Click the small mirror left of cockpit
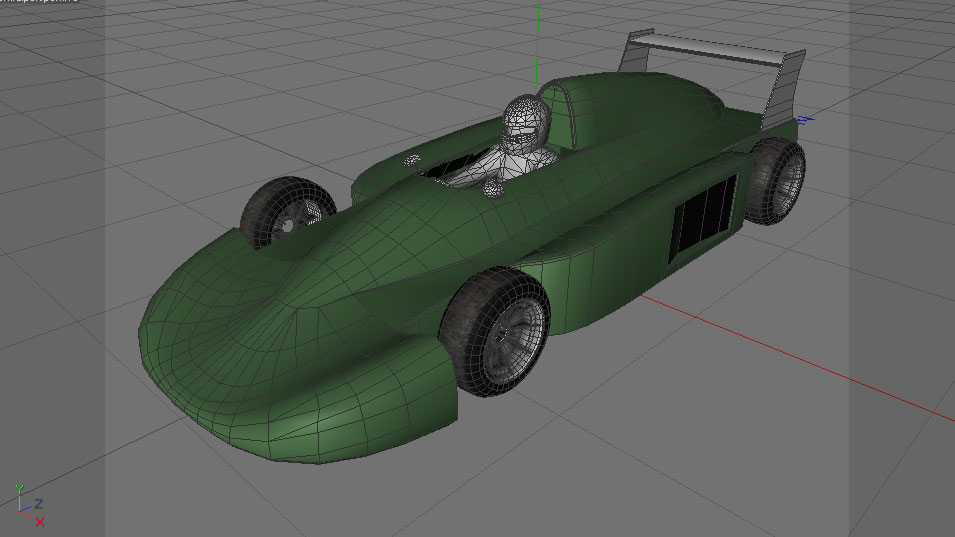This screenshot has width=955, height=537. [x=411, y=160]
